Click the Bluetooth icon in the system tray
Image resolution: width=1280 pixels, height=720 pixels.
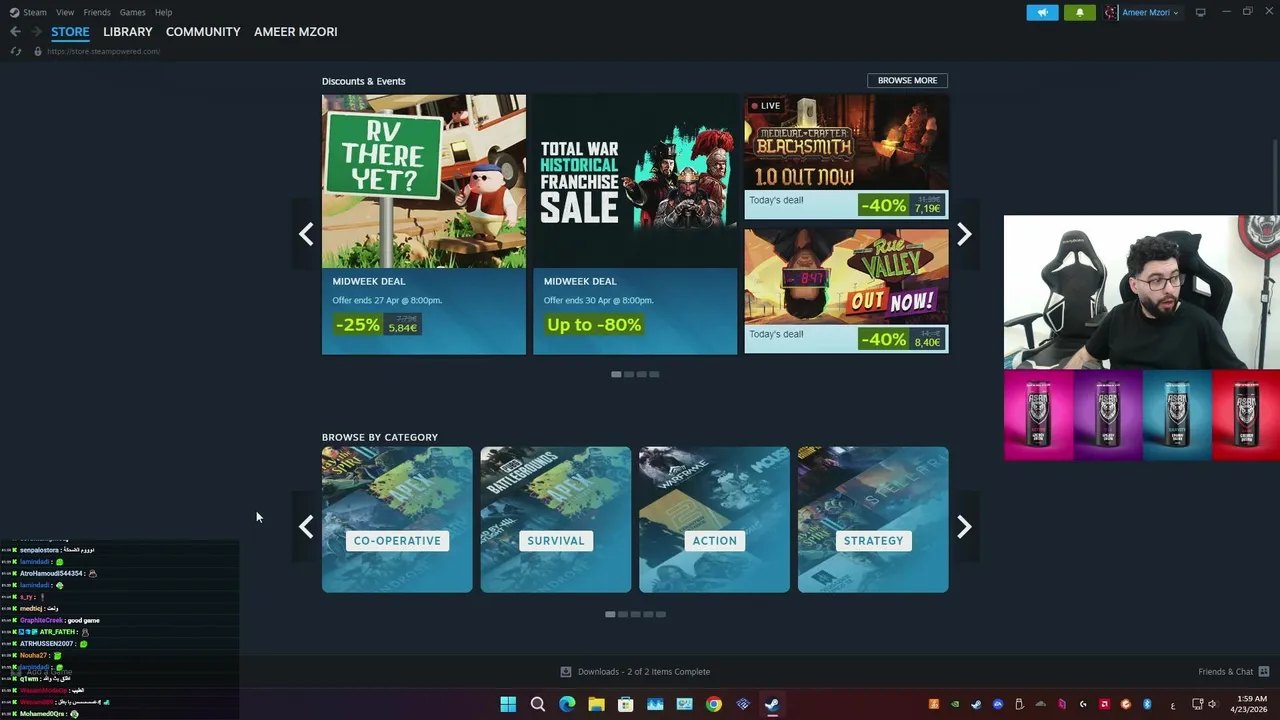click(1148, 704)
